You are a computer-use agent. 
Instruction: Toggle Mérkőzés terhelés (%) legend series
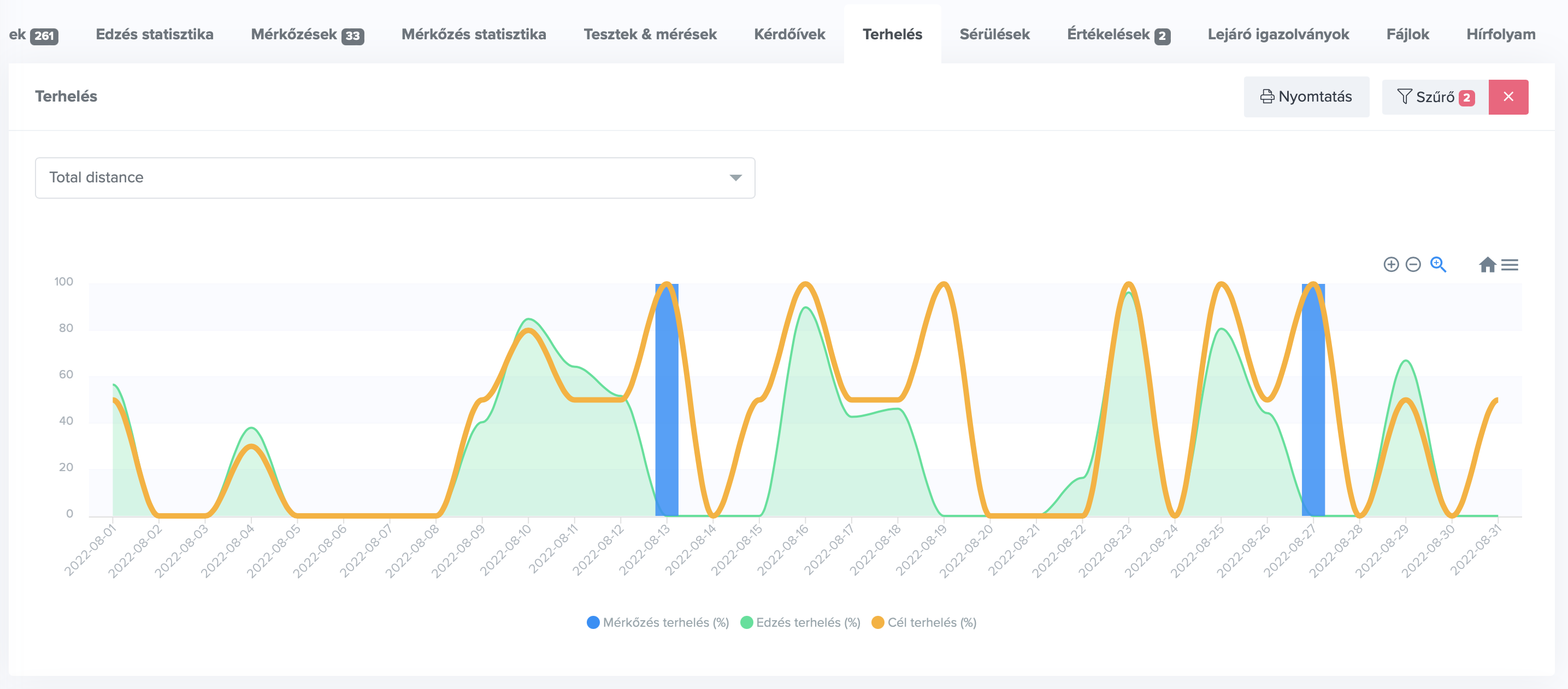click(657, 622)
